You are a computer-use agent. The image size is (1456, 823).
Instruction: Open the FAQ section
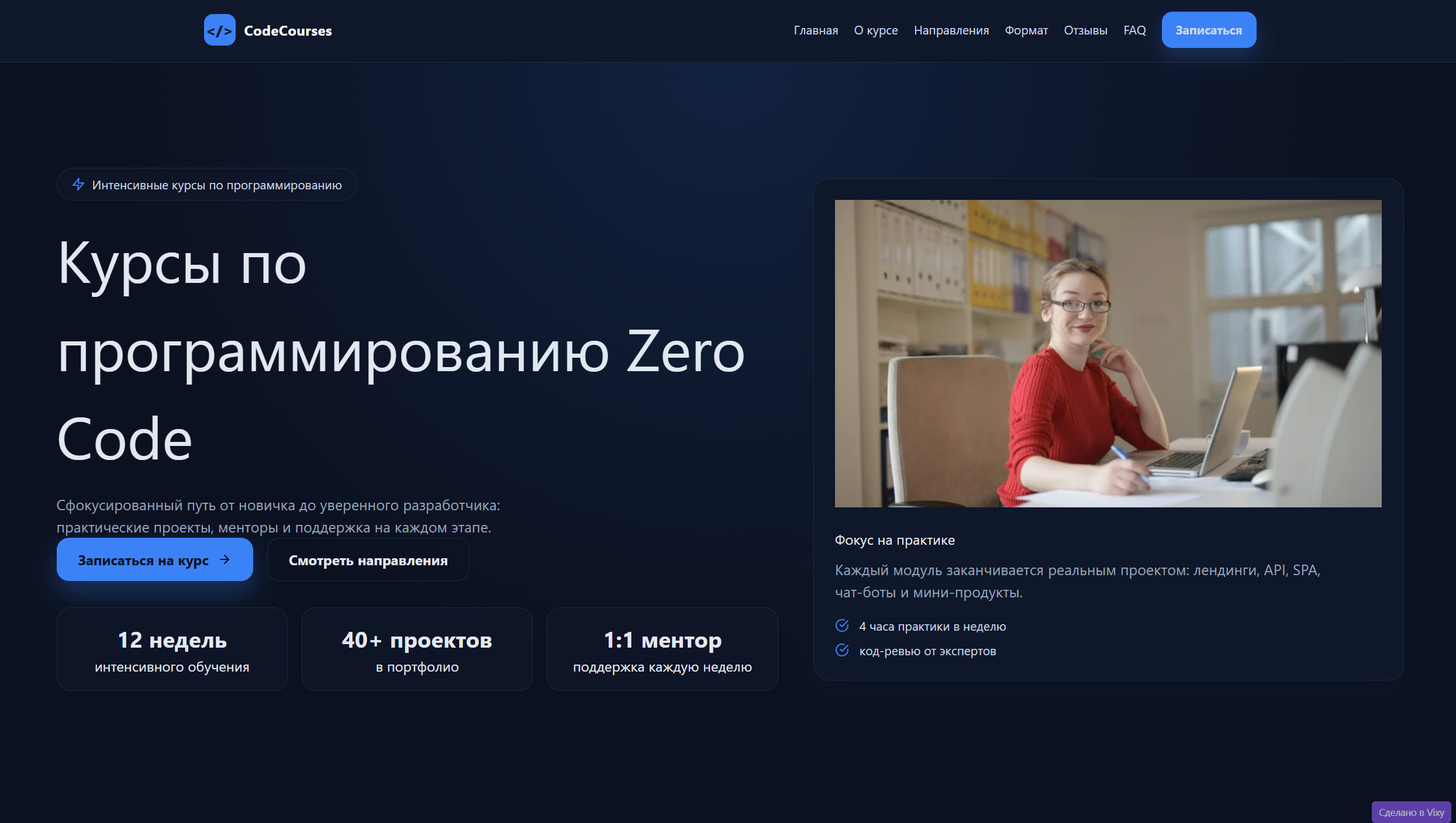tap(1134, 30)
